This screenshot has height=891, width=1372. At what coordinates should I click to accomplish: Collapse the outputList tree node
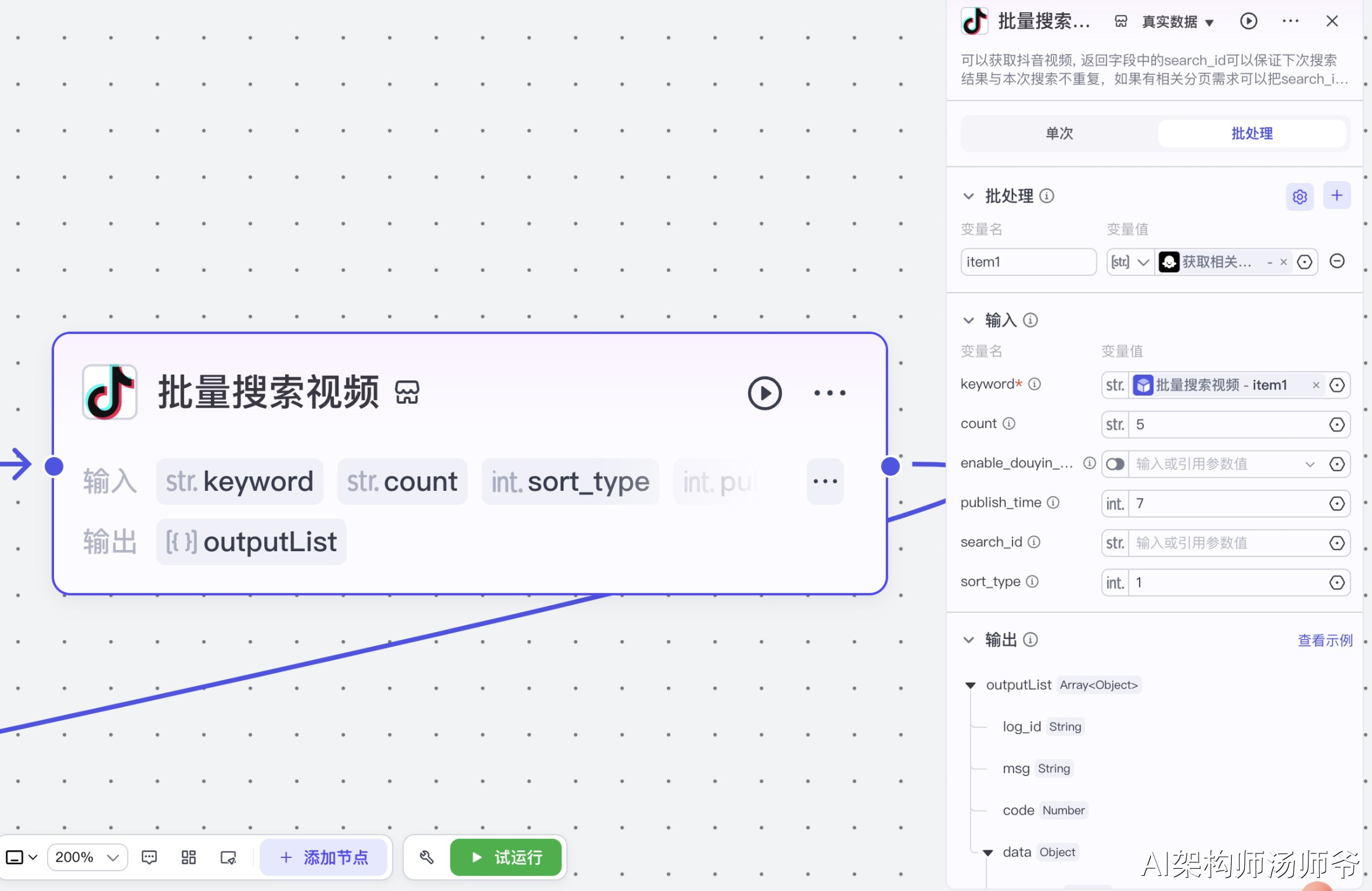[971, 685]
